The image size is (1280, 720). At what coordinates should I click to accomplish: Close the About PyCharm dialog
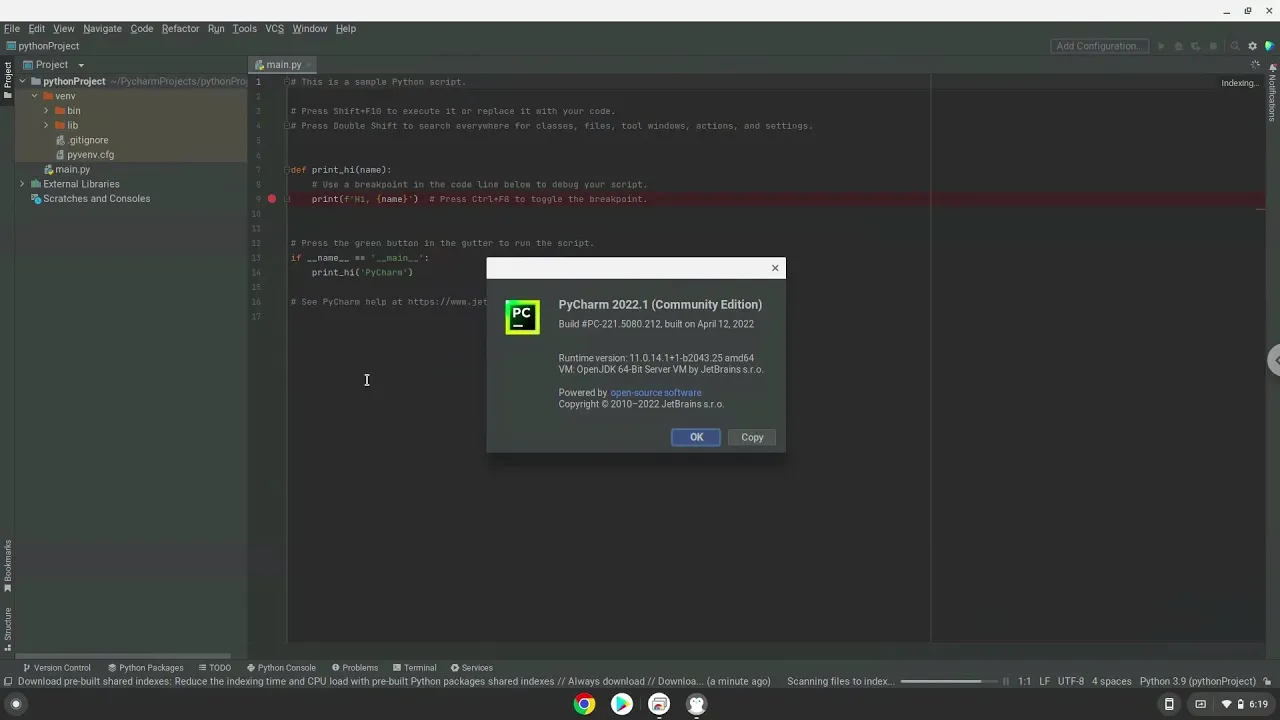tap(775, 268)
